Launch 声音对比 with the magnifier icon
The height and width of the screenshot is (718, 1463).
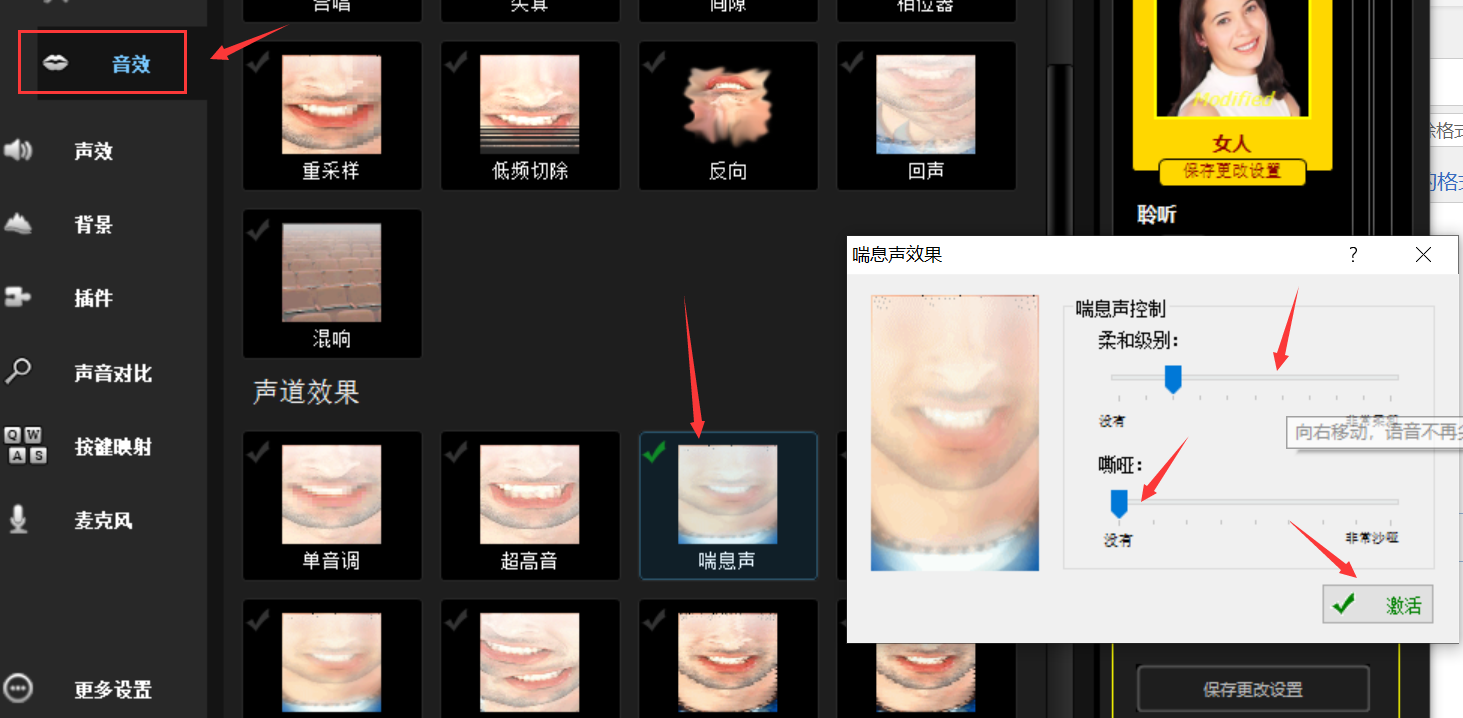pos(18,372)
